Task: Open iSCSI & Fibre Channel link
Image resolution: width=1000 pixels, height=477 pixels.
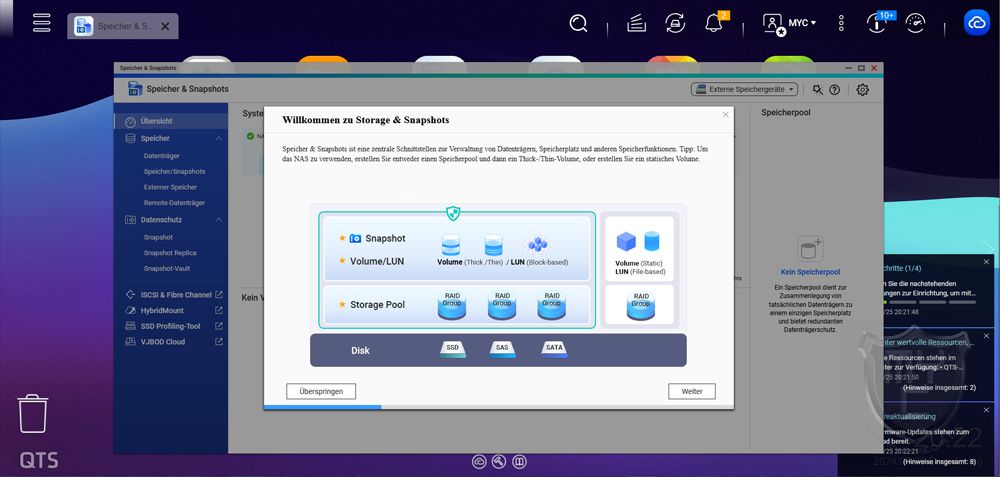Action: coord(176,295)
